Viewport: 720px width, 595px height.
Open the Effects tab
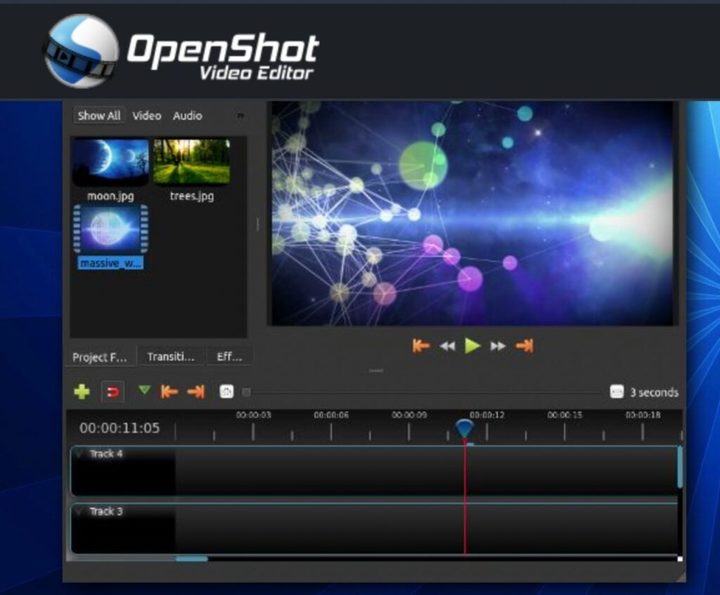tap(229, 357)
